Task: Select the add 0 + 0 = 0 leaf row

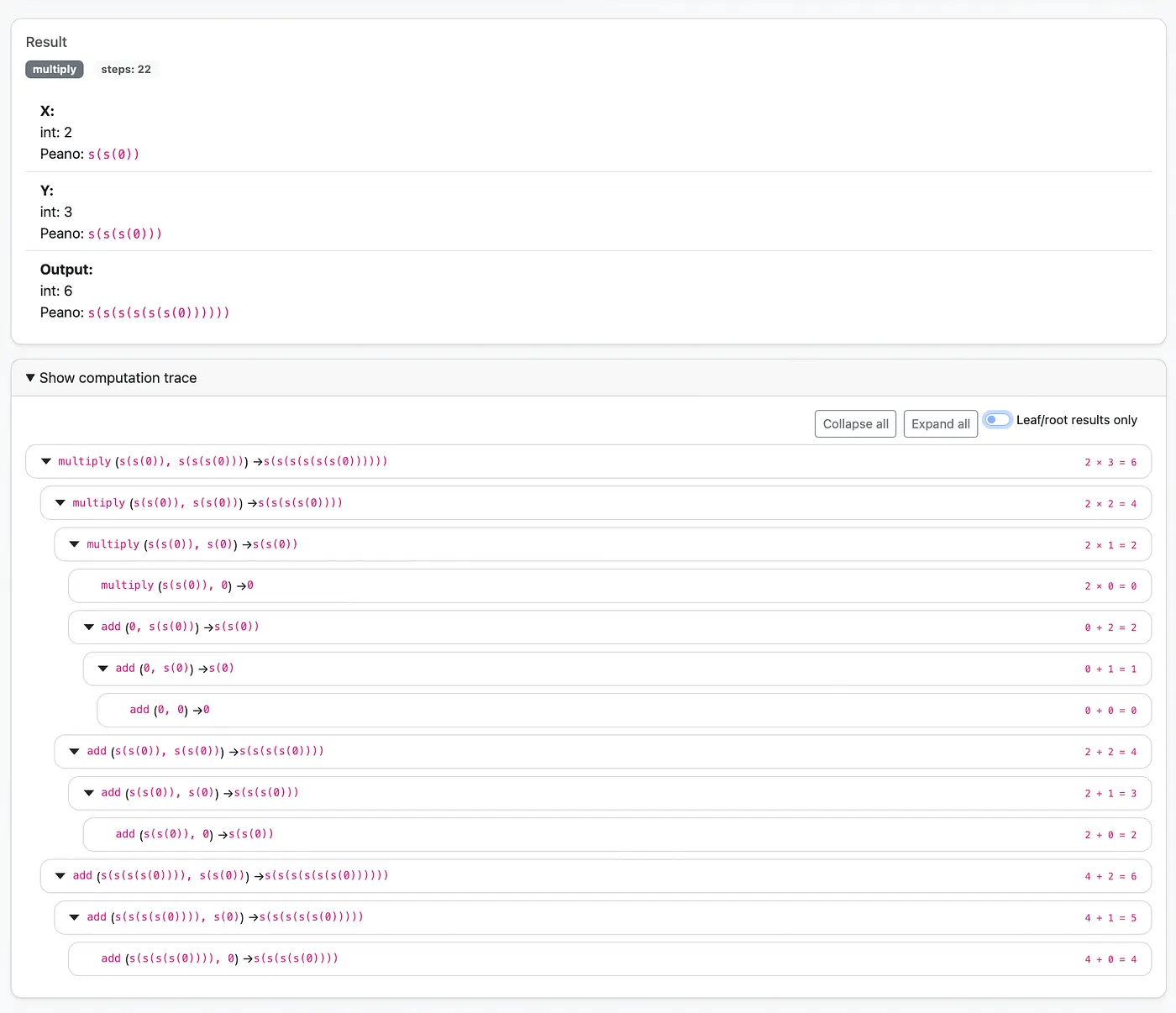Action: click(623, 710)
